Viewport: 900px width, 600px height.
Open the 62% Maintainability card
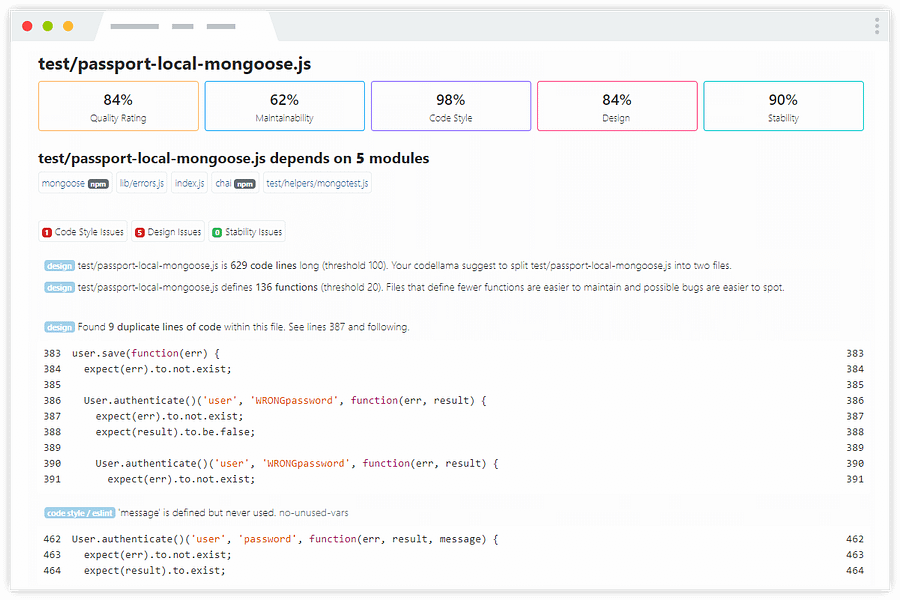pyautogui.click(x=285, y=106)
